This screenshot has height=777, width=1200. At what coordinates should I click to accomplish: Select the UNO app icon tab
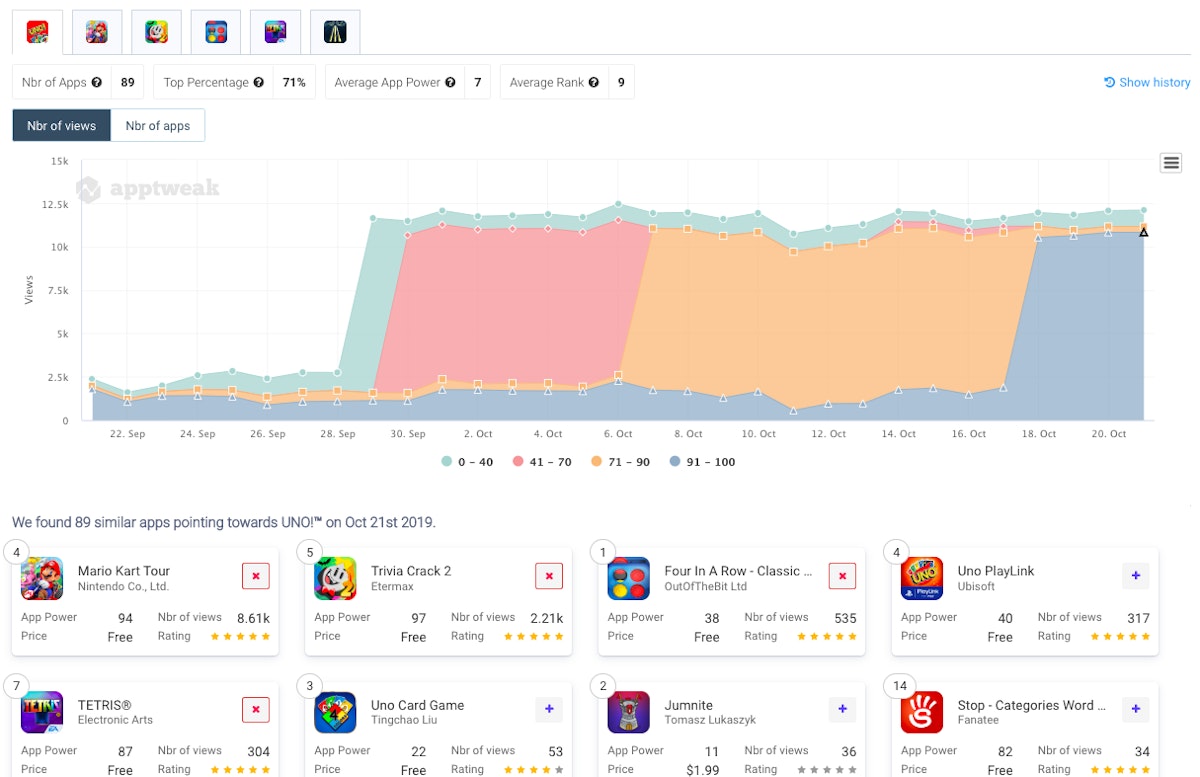(x=37, y=32)
